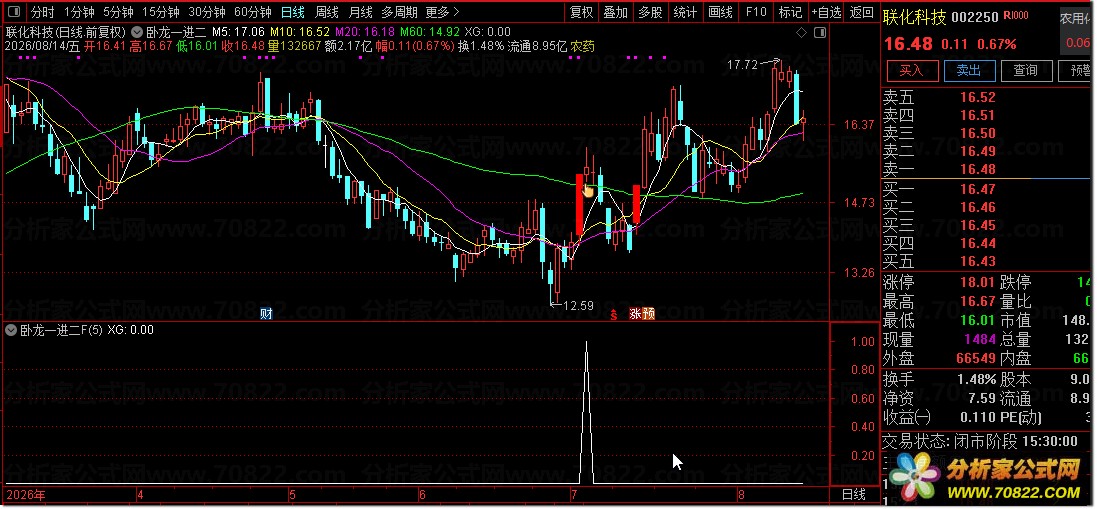Click the 标记 mark button

790,12
